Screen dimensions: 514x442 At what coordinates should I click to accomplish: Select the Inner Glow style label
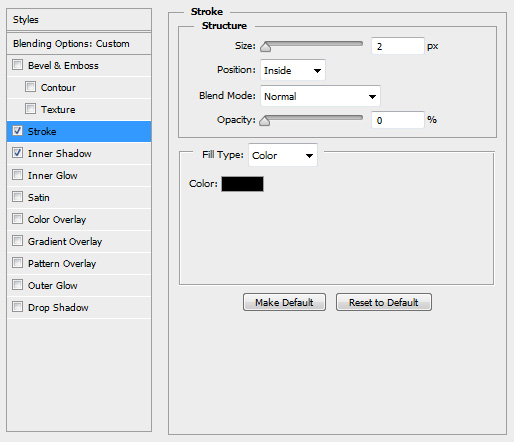[x=53, y=176]
